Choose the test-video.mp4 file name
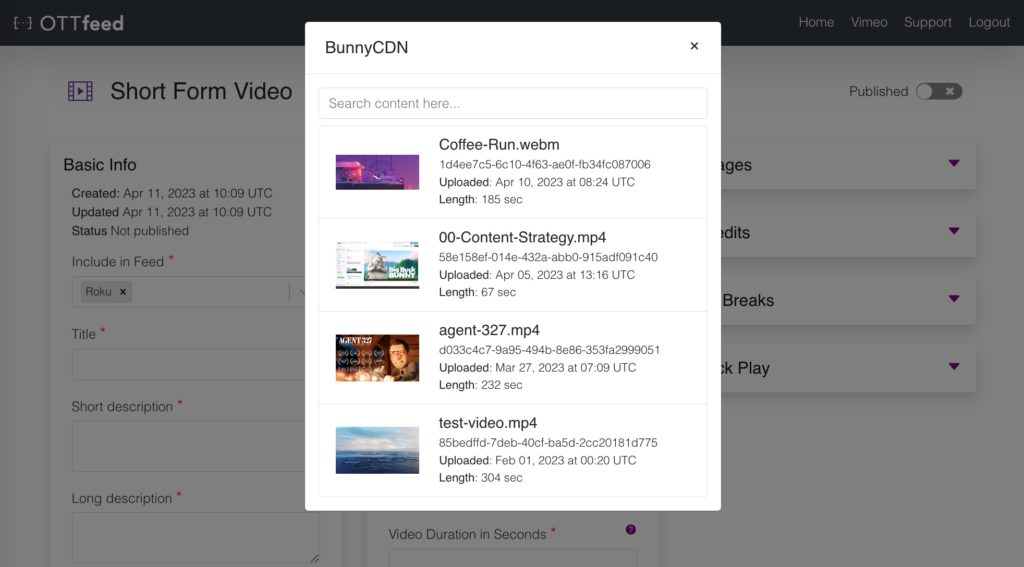Image resolution: width=1024 pixels, height=567 pixels. click(x=488, y=423)
